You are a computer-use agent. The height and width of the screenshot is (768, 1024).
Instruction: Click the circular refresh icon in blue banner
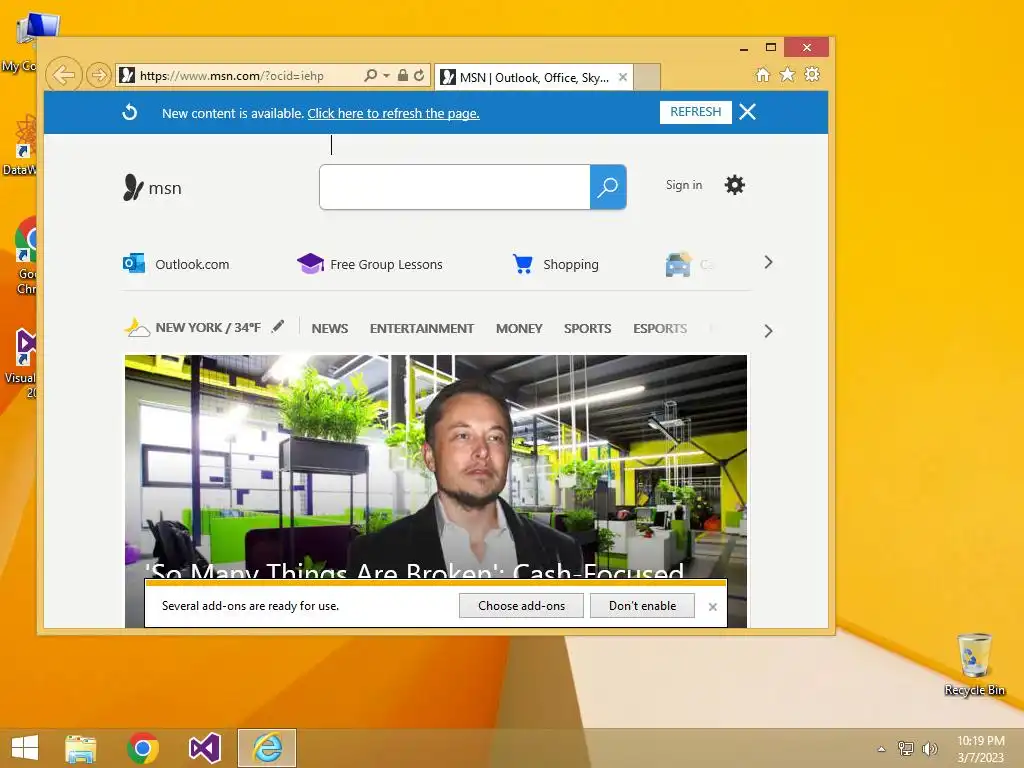(130, 112)
